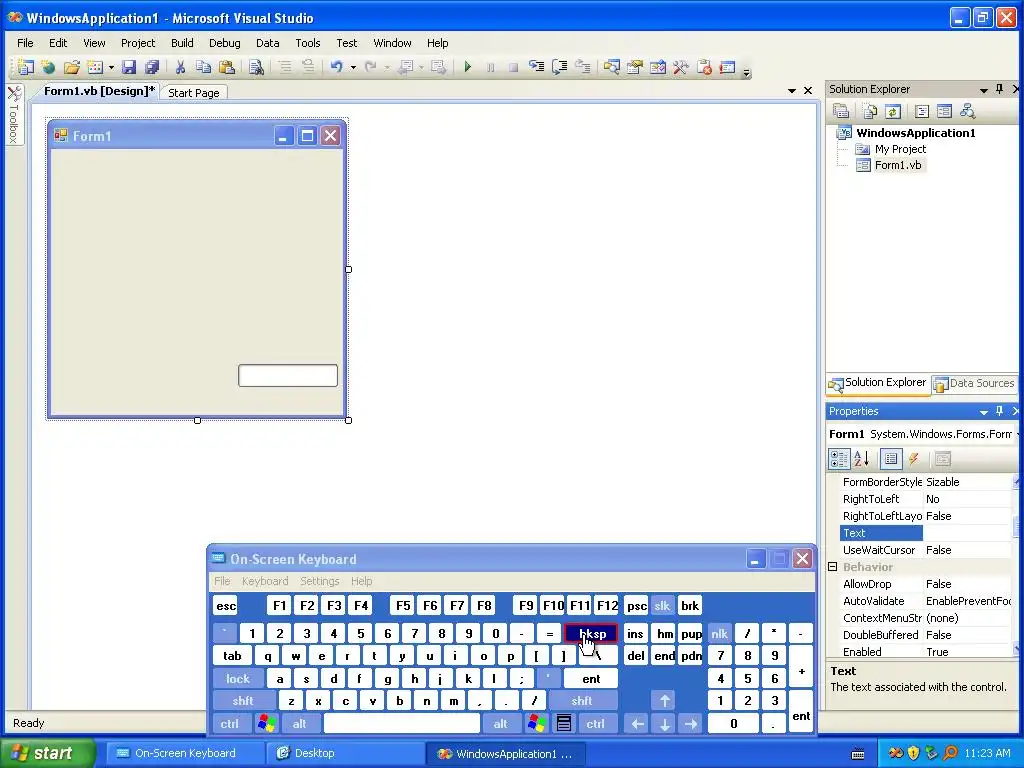Click the Open File folder icon

tap(72, 67)
